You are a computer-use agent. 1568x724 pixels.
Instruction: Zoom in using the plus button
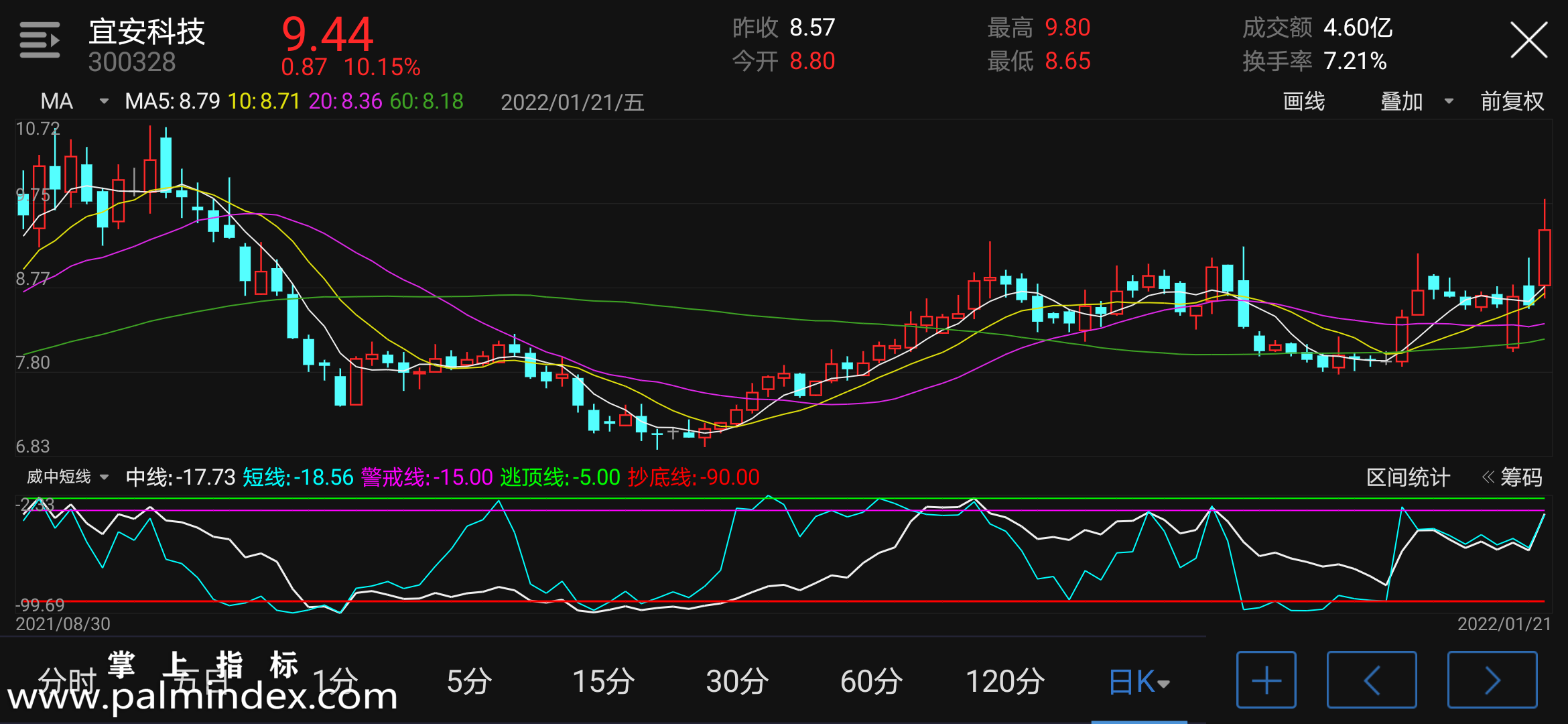[x=1266, y=680]
